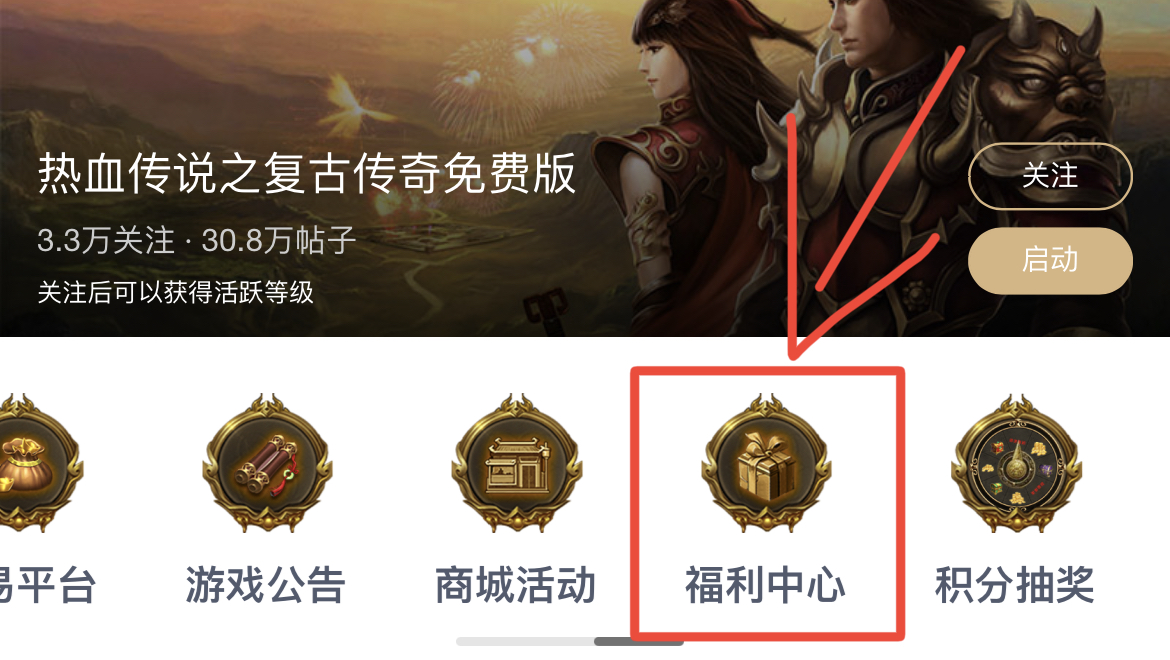
Task: Open the game title 热血传说之复古传奇免费版
Action: click(x=307, y=173)
